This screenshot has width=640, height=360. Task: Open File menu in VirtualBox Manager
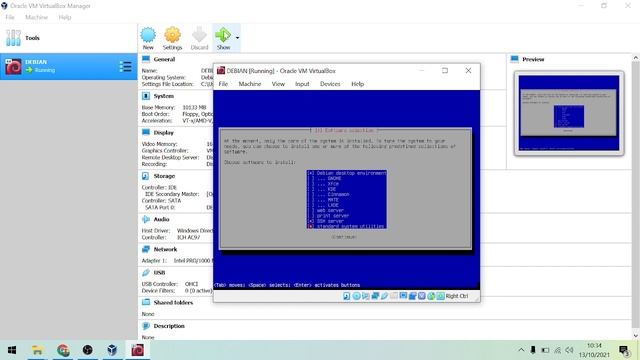[10, 17]
